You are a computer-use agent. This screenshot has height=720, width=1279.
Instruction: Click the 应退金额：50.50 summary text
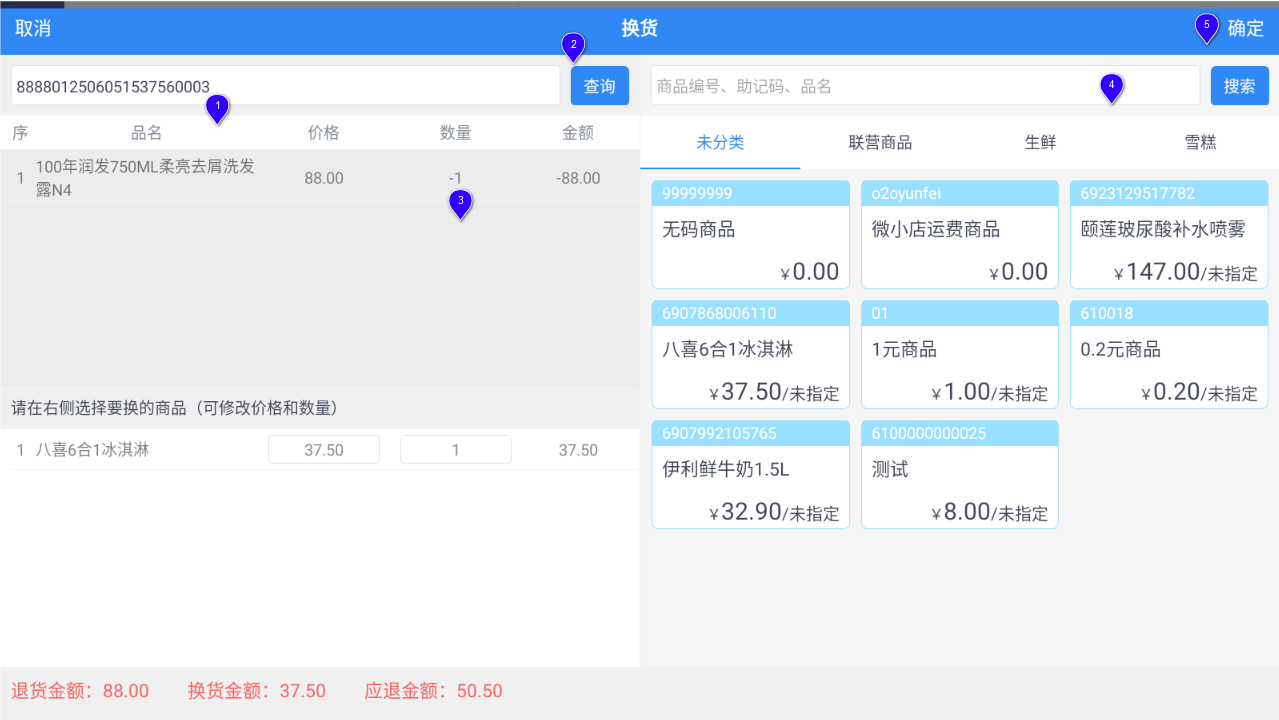click(x=434, y=691)
